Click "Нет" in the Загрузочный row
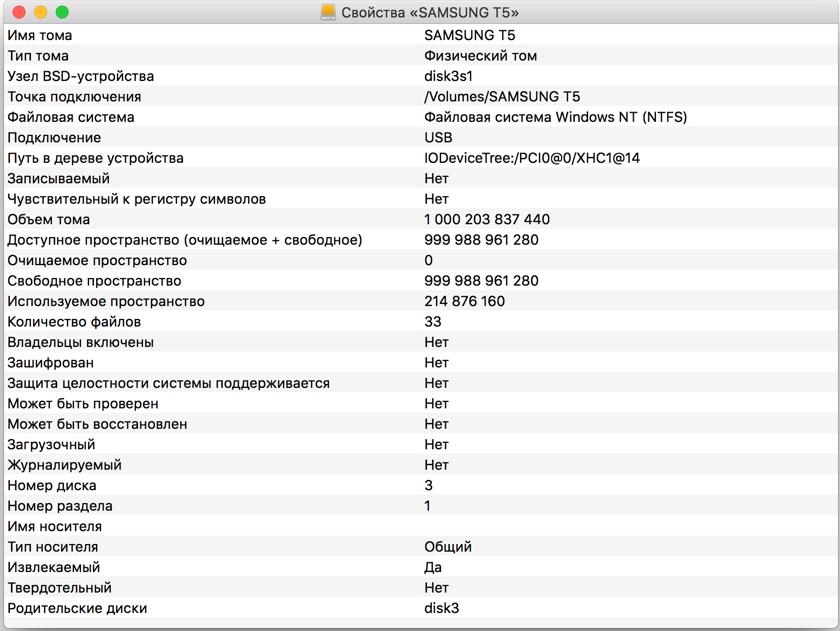 point(436,445)
